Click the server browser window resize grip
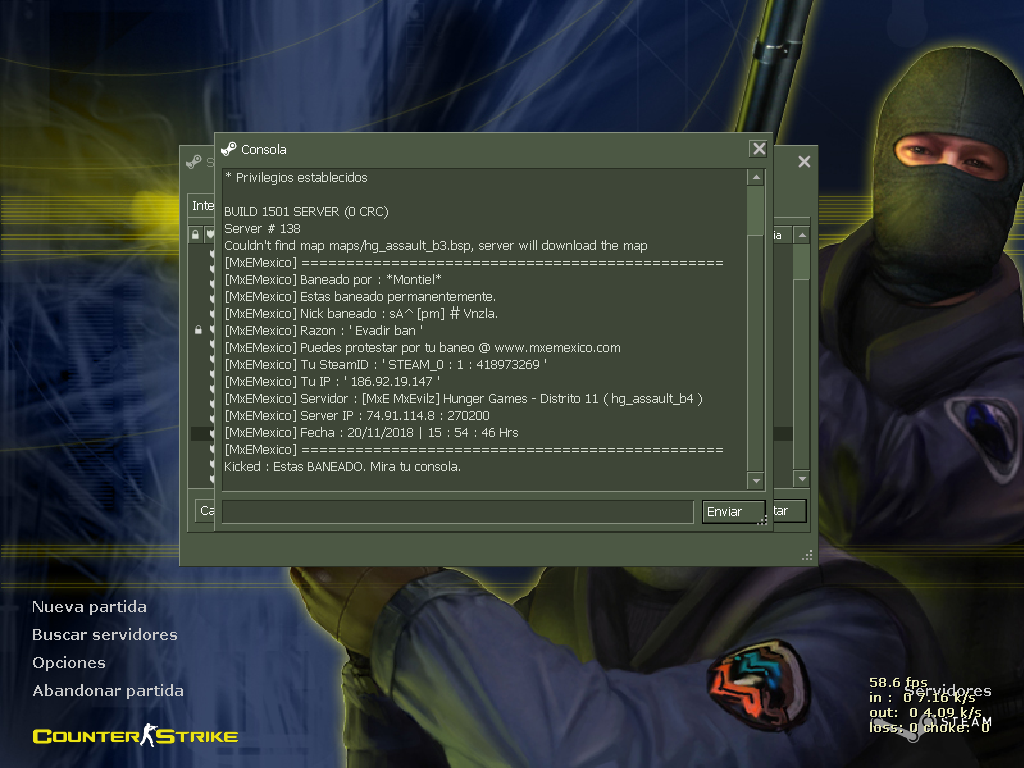The height and width of the screenshot is (768, 1024). (807, 555)
